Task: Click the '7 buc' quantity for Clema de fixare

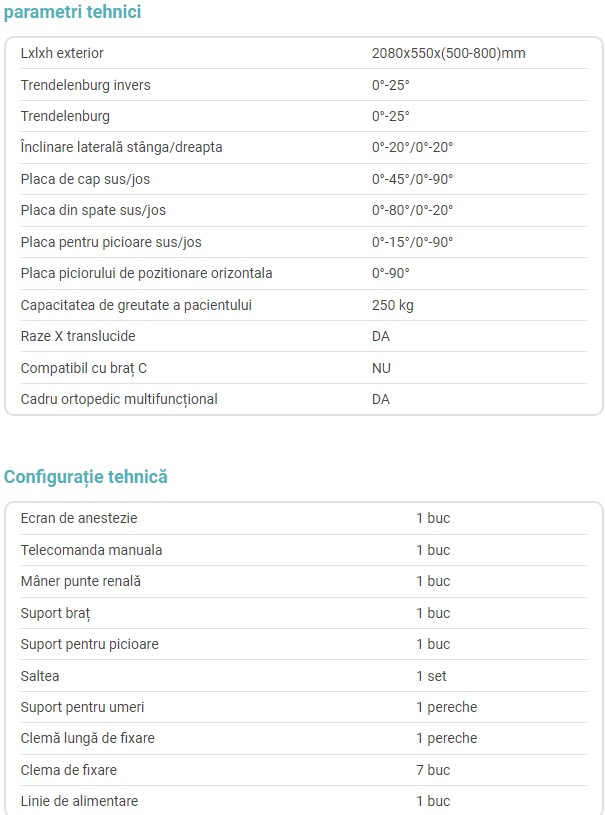Action: [432, 770]
